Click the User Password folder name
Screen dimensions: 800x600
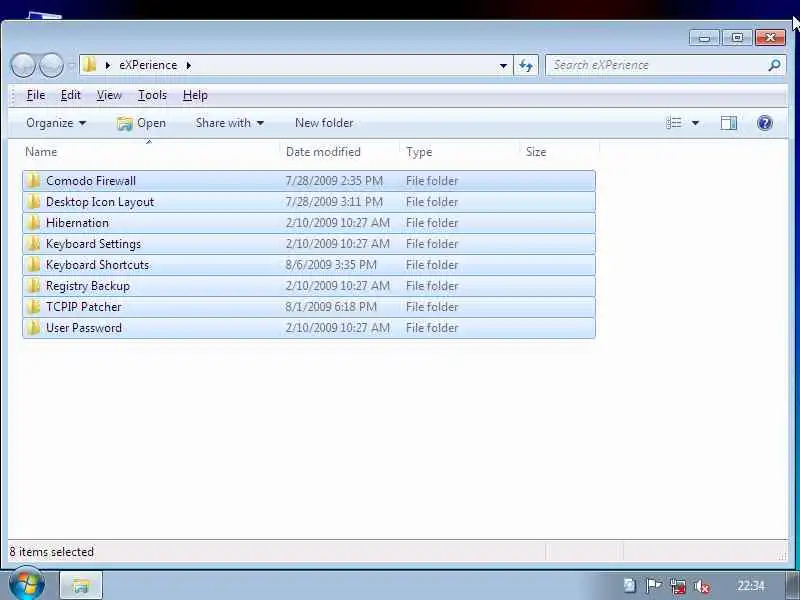pos(84,328)
